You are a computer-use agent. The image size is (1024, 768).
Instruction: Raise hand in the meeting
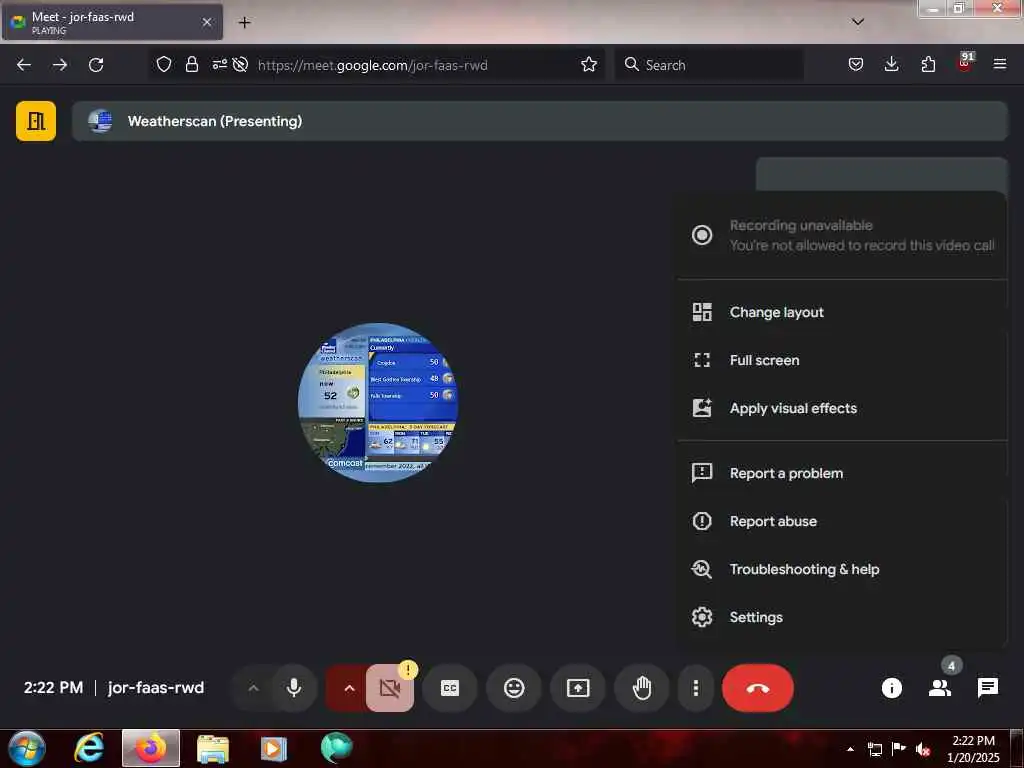pyautogui.click(x=642, y=688)
